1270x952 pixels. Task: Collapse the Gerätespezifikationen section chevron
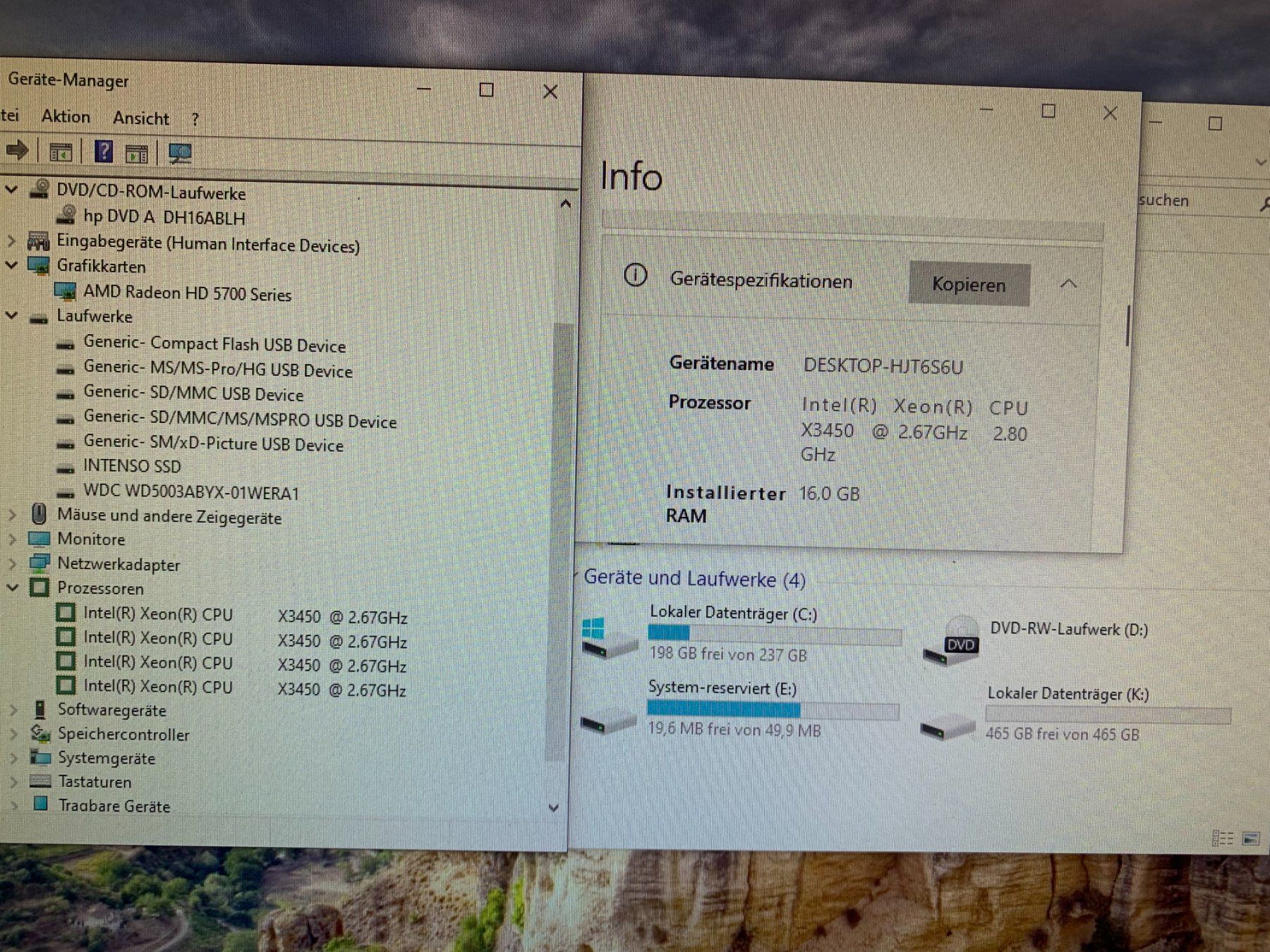pyautogui.click(x=1068, y=284)
